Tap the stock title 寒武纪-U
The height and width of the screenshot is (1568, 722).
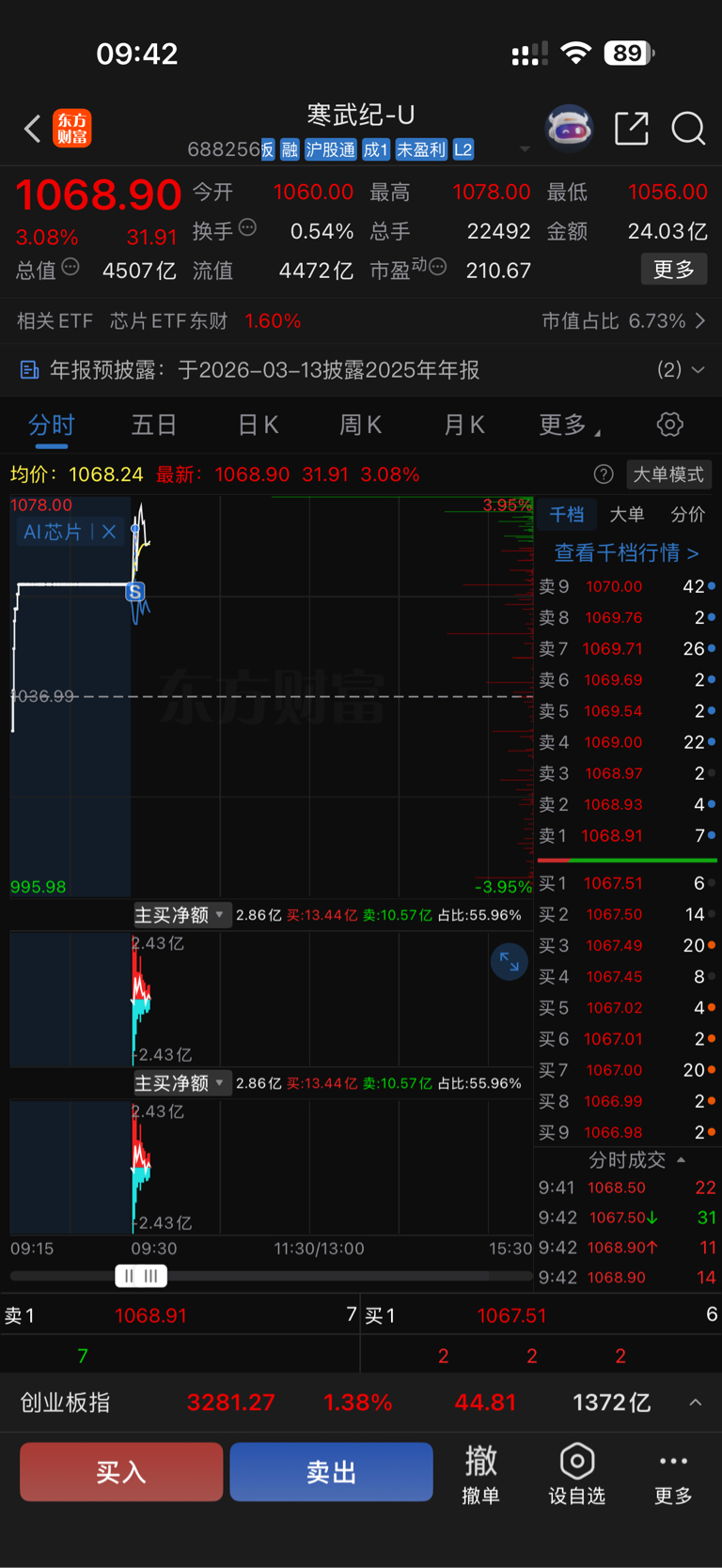(x=361, y=115)
